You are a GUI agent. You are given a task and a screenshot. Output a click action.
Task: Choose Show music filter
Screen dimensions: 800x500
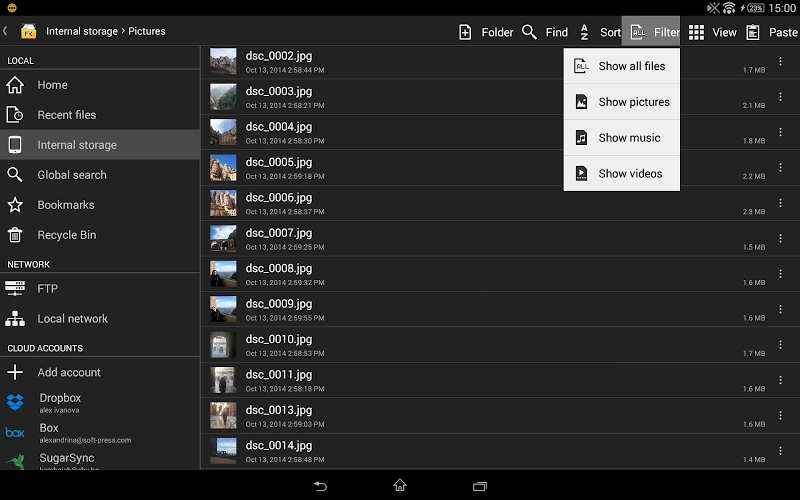click(621, 138)
